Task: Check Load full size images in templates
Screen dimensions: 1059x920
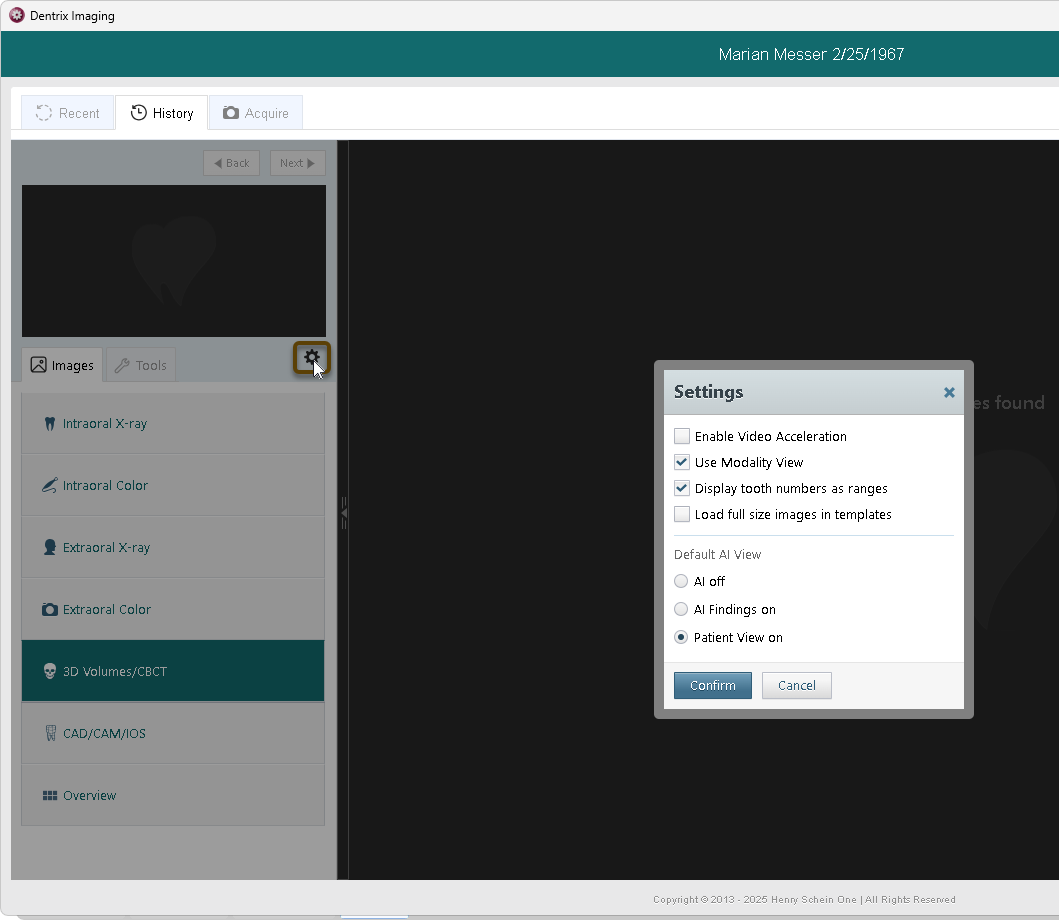Action: (682, 515)
